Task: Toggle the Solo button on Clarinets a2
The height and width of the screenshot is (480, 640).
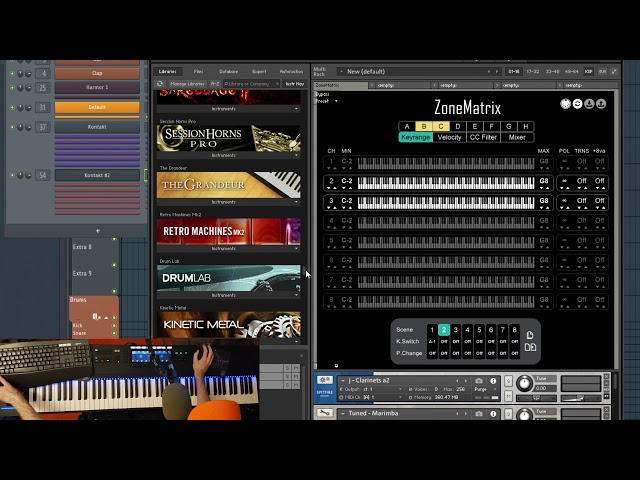Action: tap(508, 381)
